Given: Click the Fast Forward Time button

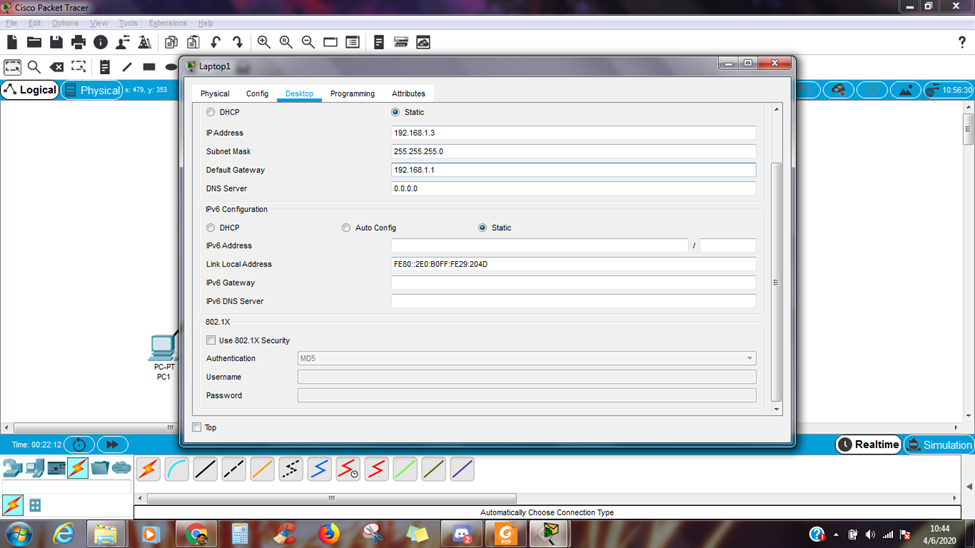Looking at the screenshot, I should click(x=113, y=445).
